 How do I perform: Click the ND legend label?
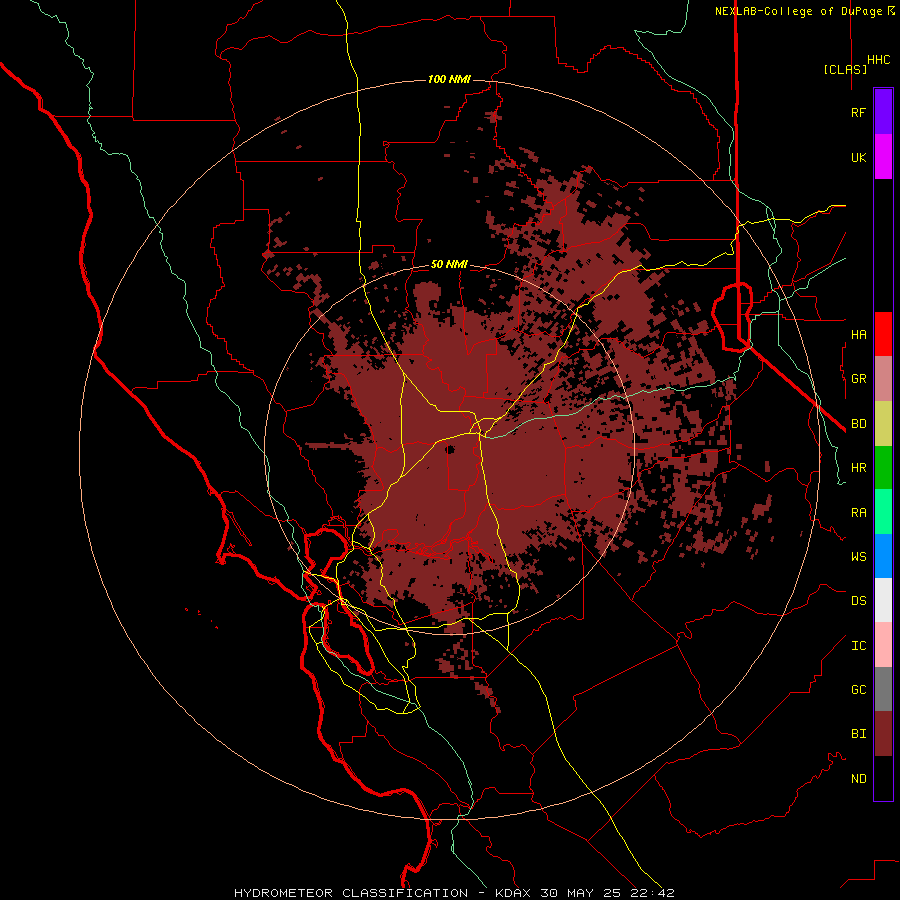coord(858,778)
